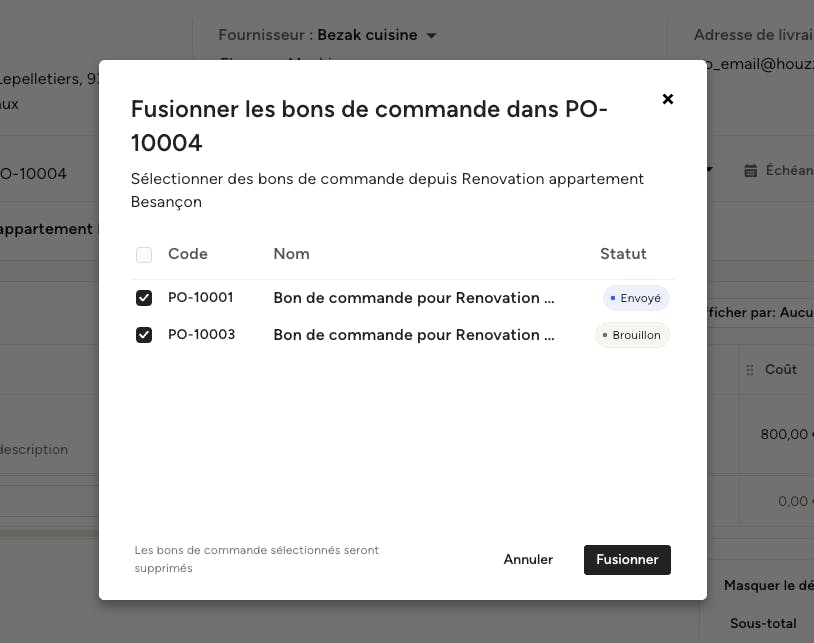814x643 pixels.
Task: Select the PO-10003 order name
Action: [x=414, y=335]
